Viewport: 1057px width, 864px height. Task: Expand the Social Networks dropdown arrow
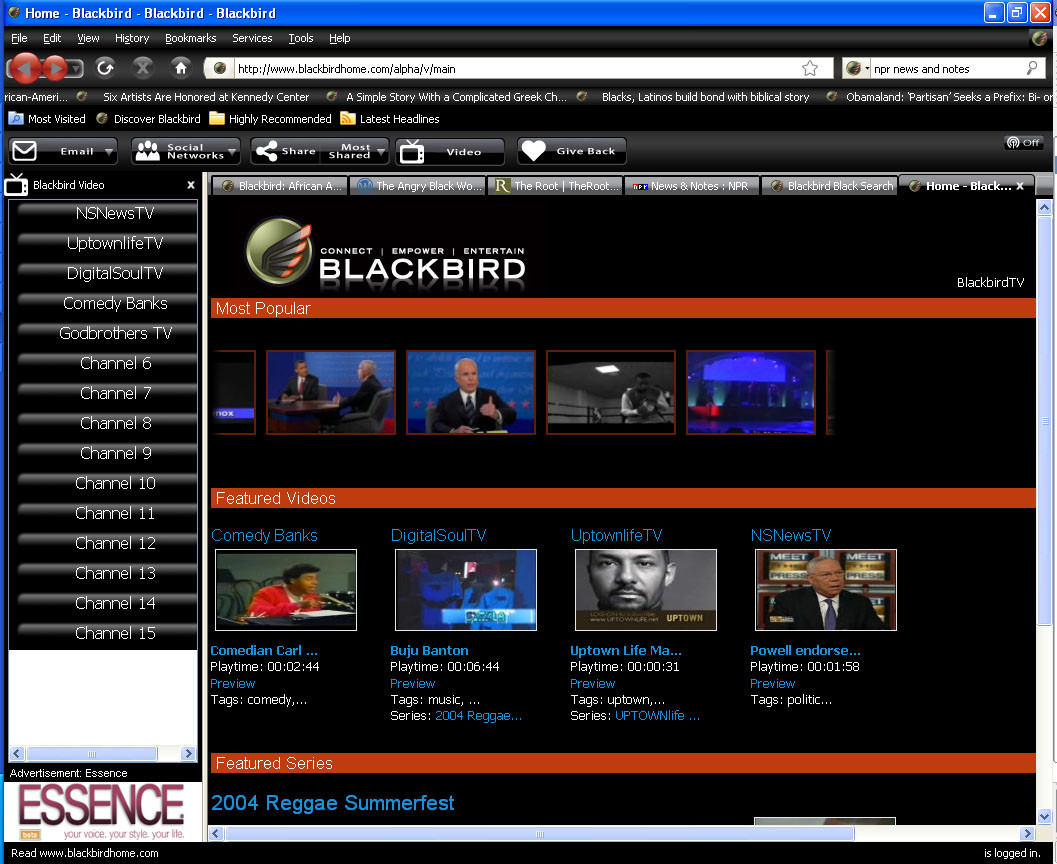231,152
